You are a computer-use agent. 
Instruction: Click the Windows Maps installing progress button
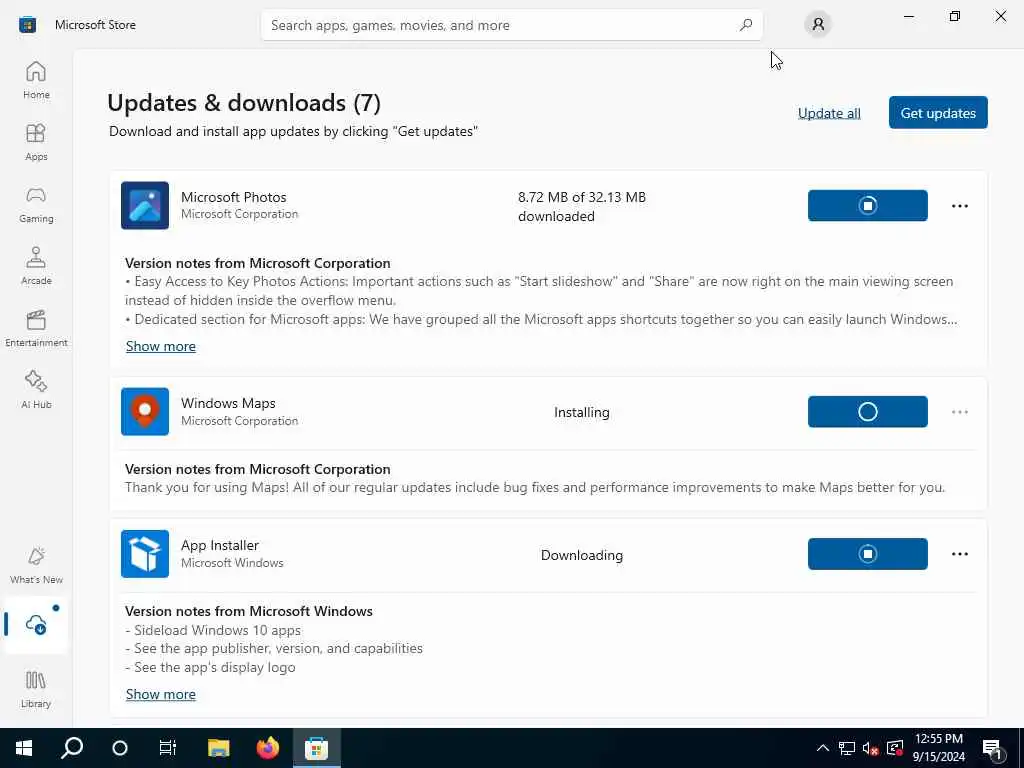(867, 412)
